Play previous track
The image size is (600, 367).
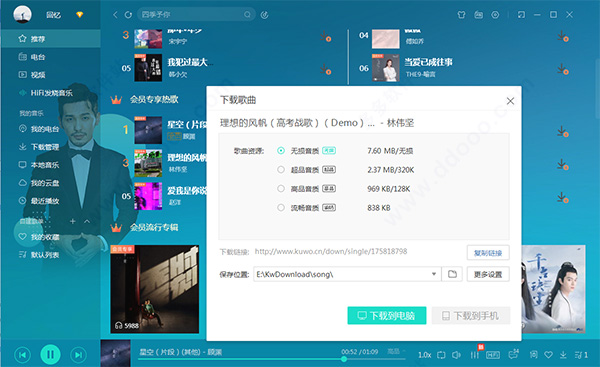point(23,355)
